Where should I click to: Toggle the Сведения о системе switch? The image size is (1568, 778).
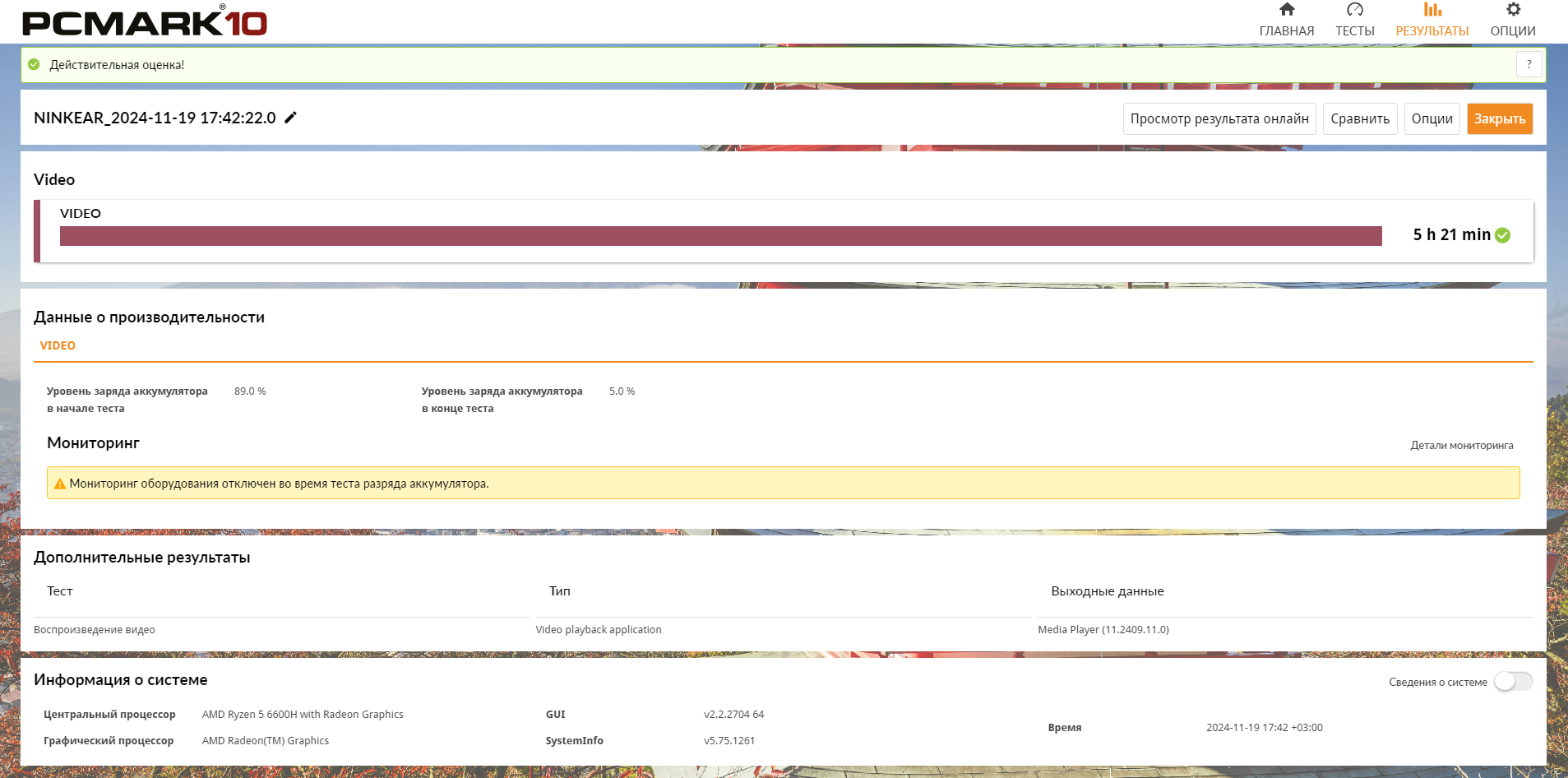point(1513,682)
